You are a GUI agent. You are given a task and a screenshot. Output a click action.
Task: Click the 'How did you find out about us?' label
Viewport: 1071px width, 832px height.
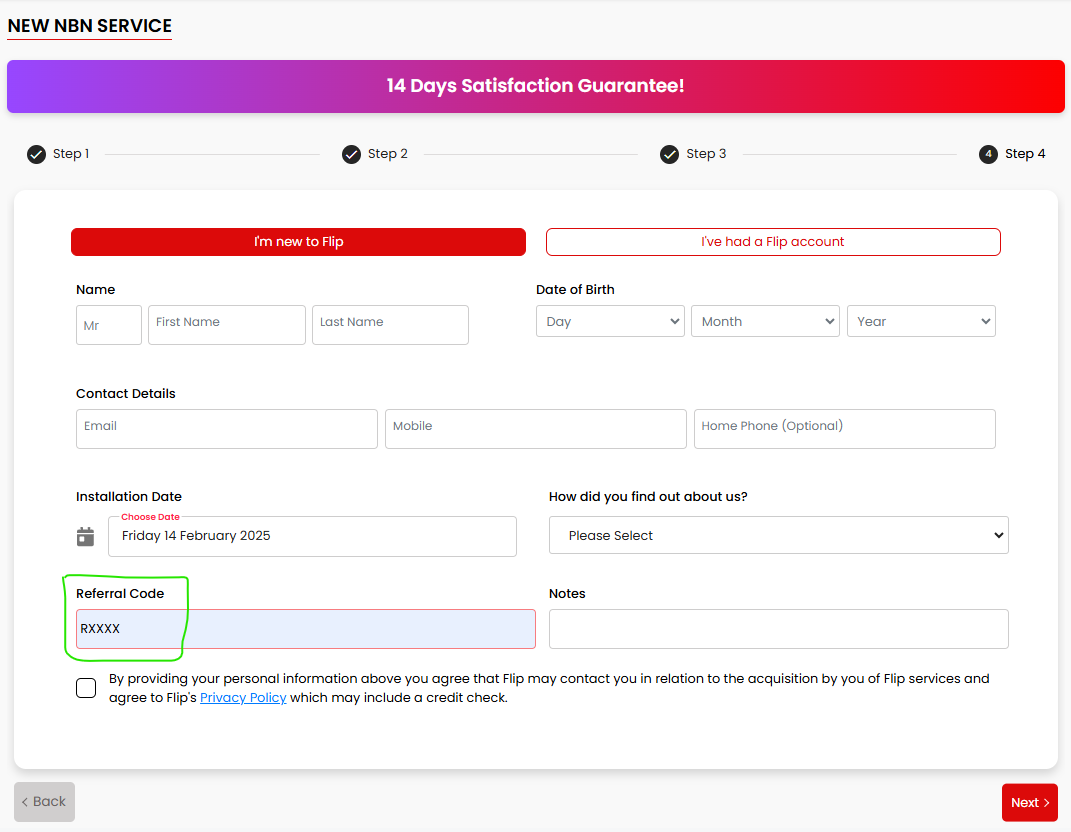648,497
